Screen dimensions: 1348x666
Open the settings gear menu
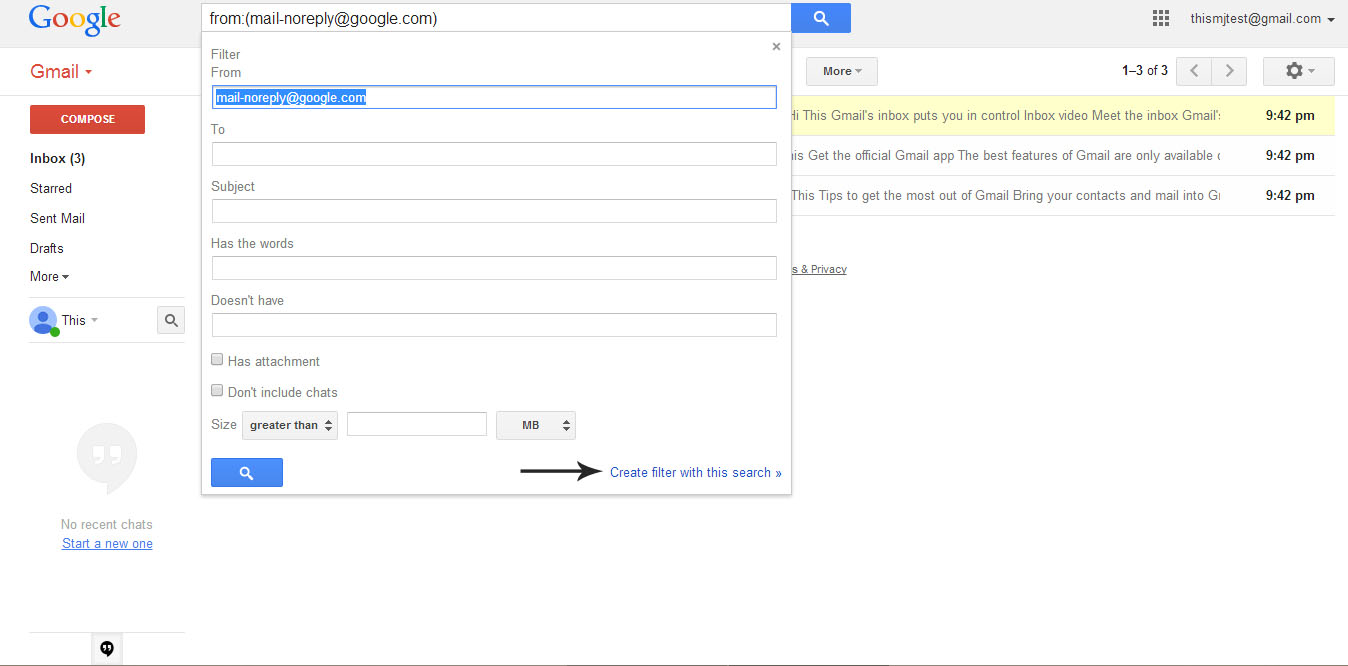[x=1298, y=71]
